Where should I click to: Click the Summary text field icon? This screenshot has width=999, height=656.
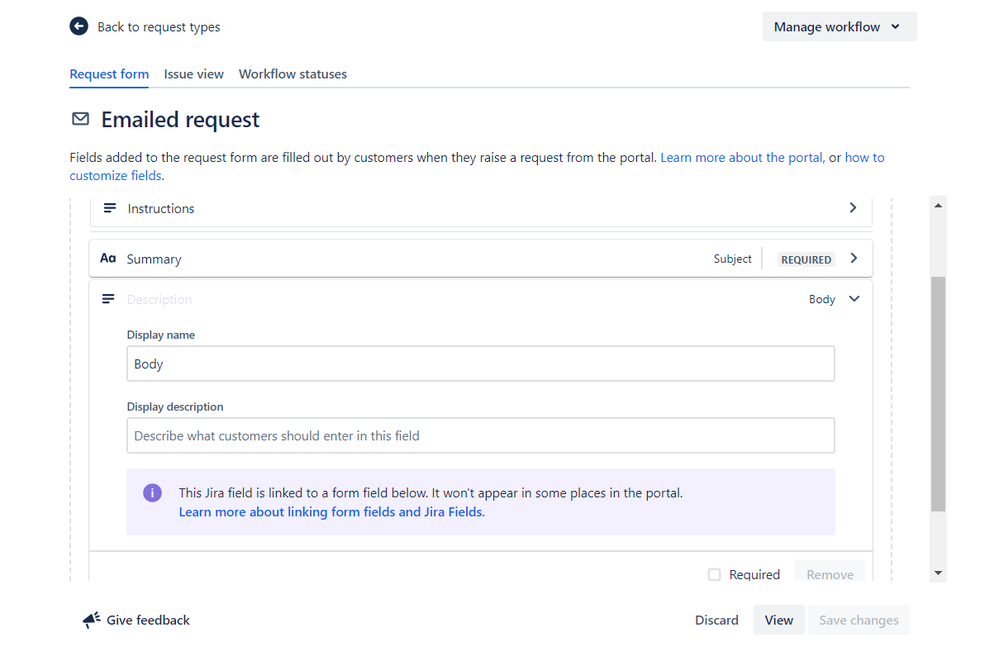108,259
